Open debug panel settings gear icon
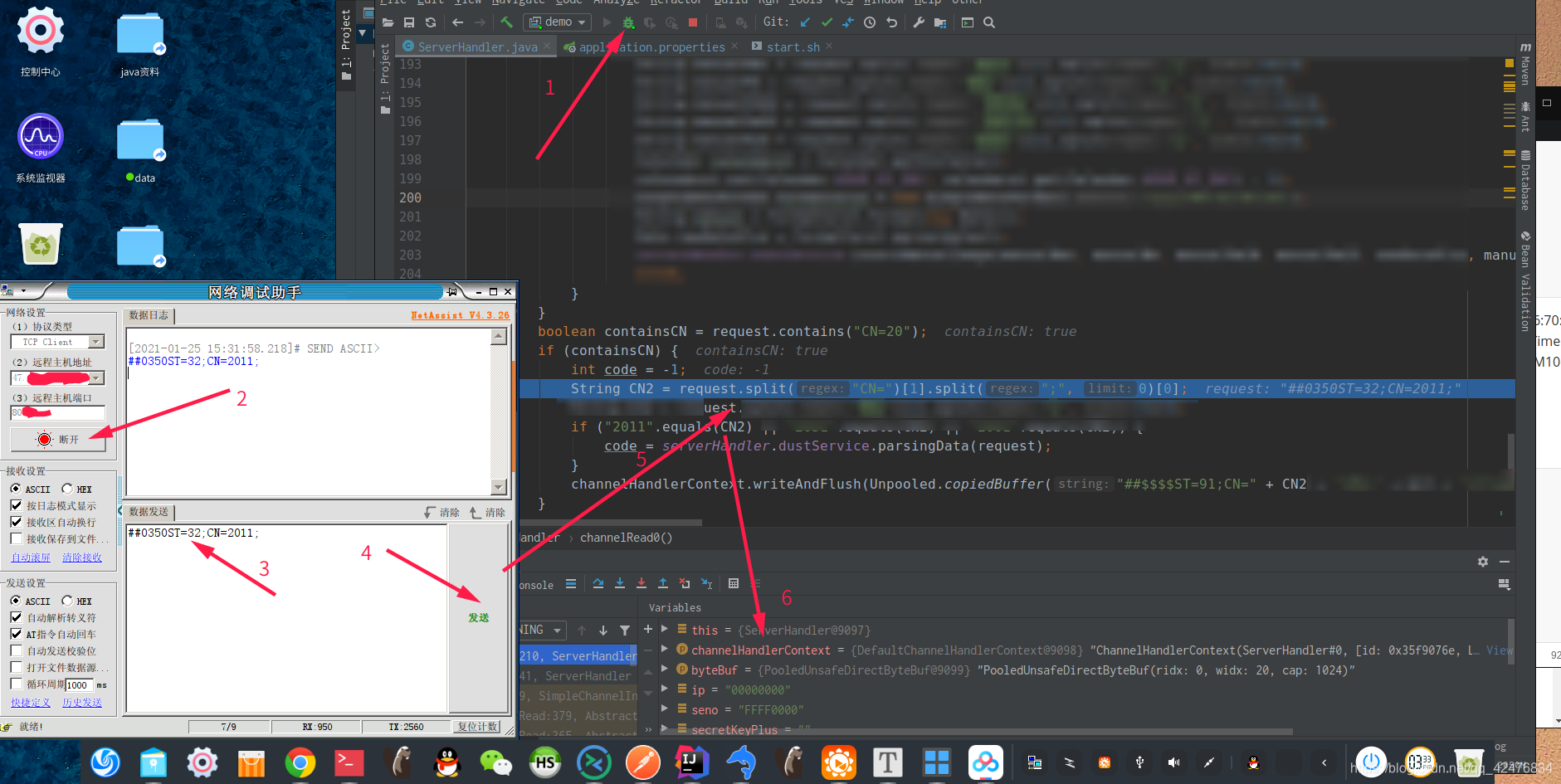 (1483, 562)
